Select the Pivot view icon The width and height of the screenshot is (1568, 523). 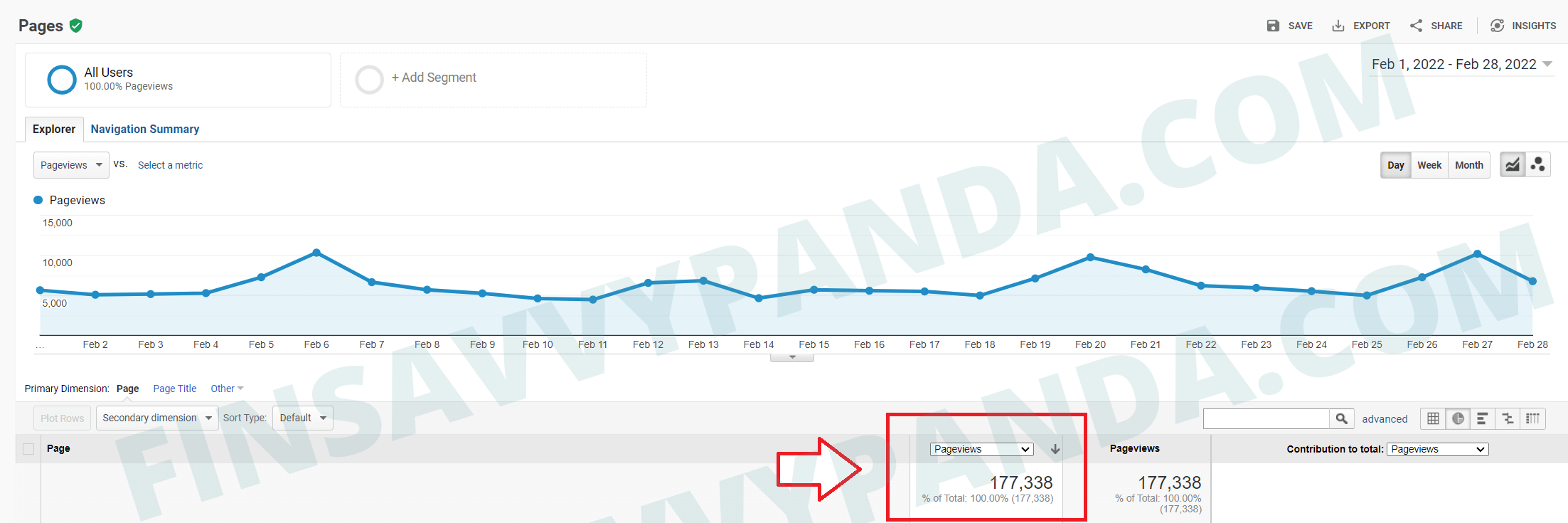tap(1532, 419)
